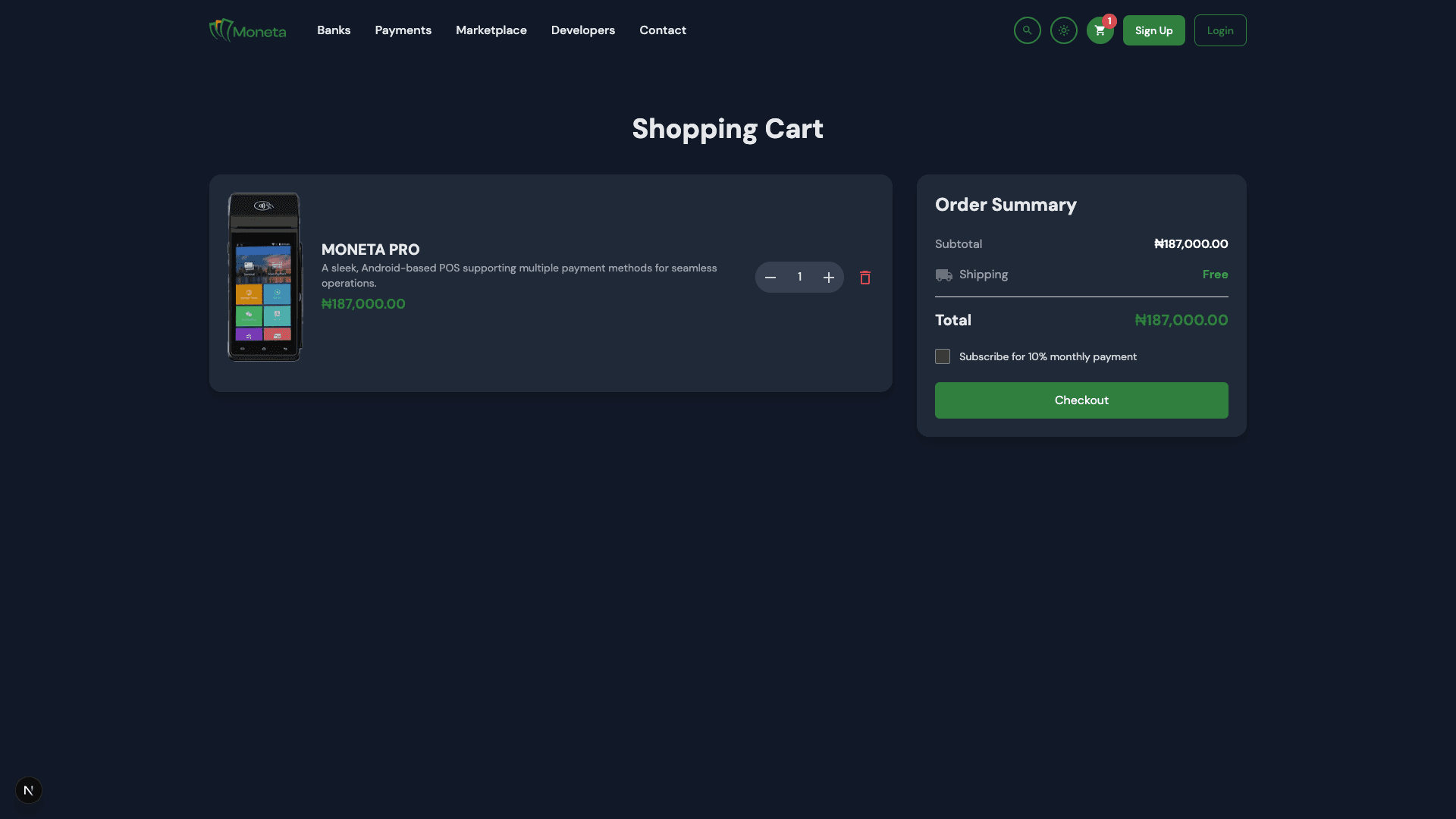Click the shipping truck icon
The height and width of the screenshot is (819, 1456).
(943, 275)
